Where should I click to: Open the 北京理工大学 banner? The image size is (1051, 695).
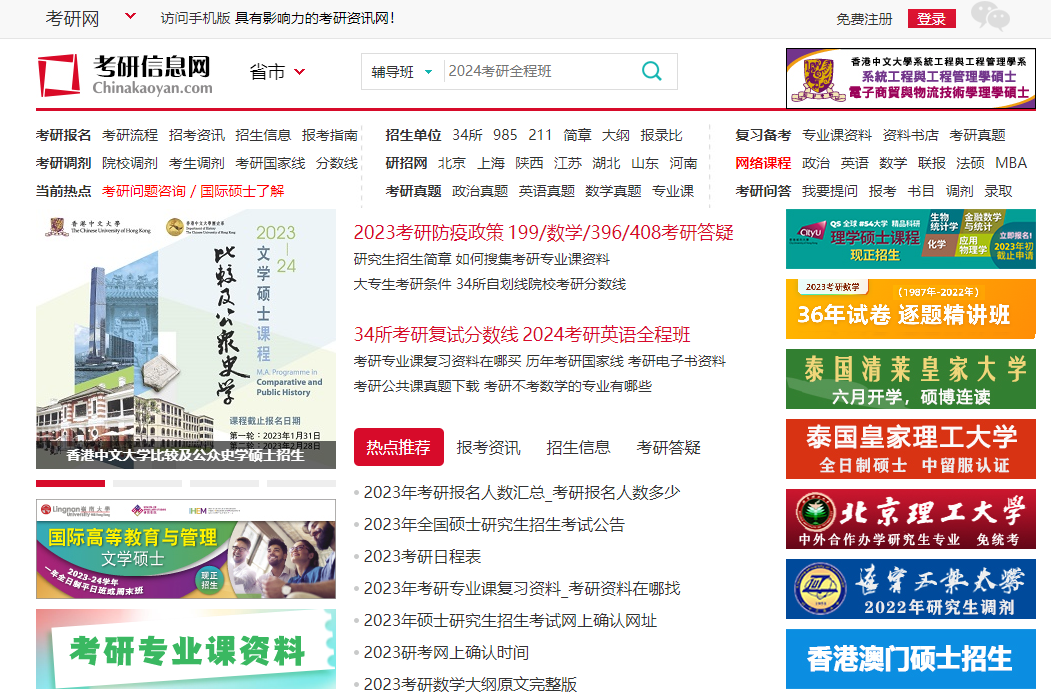(911, 519)
